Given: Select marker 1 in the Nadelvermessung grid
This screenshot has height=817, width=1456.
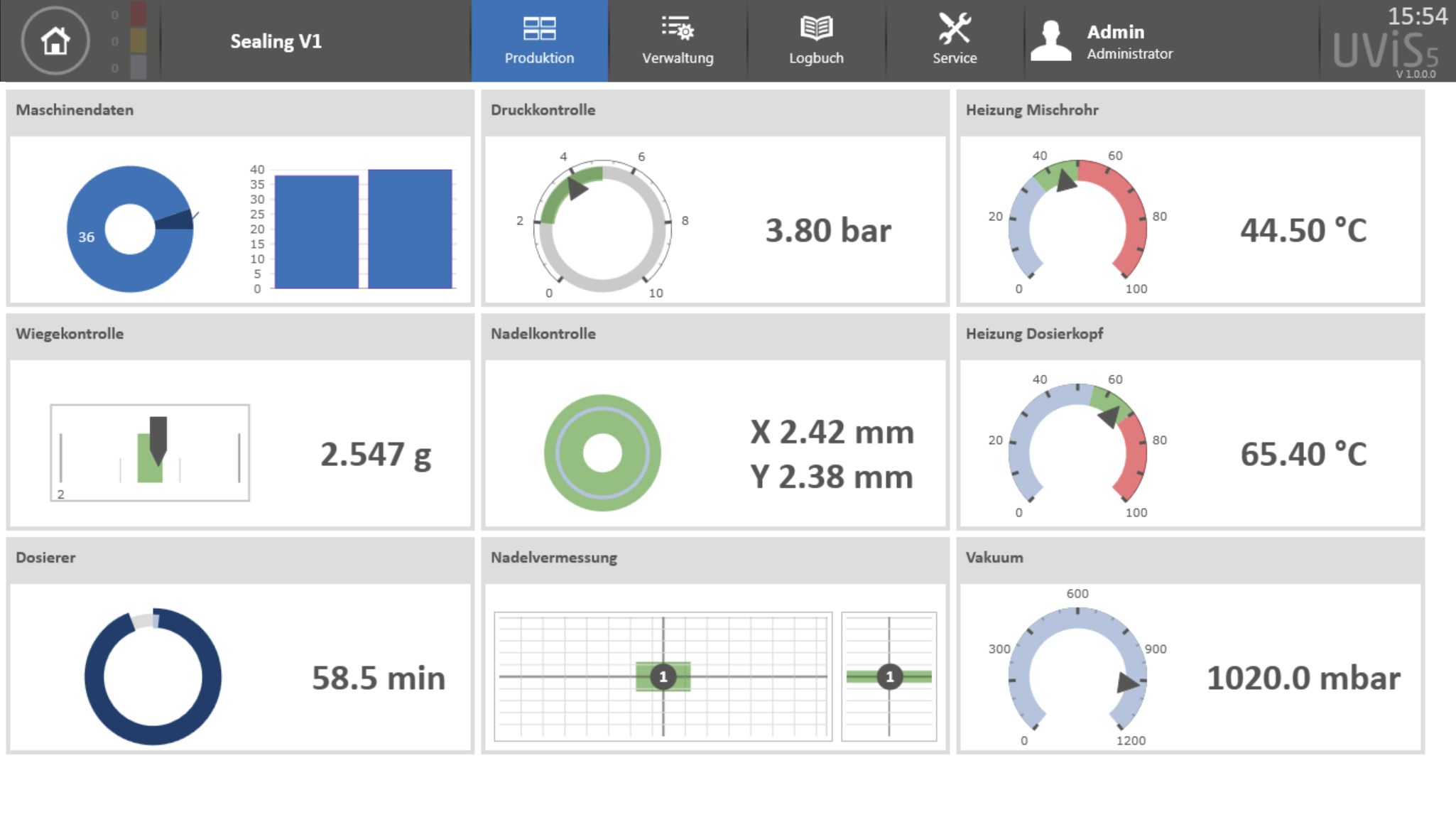Looking at the screenshot, I should (663, 676).
